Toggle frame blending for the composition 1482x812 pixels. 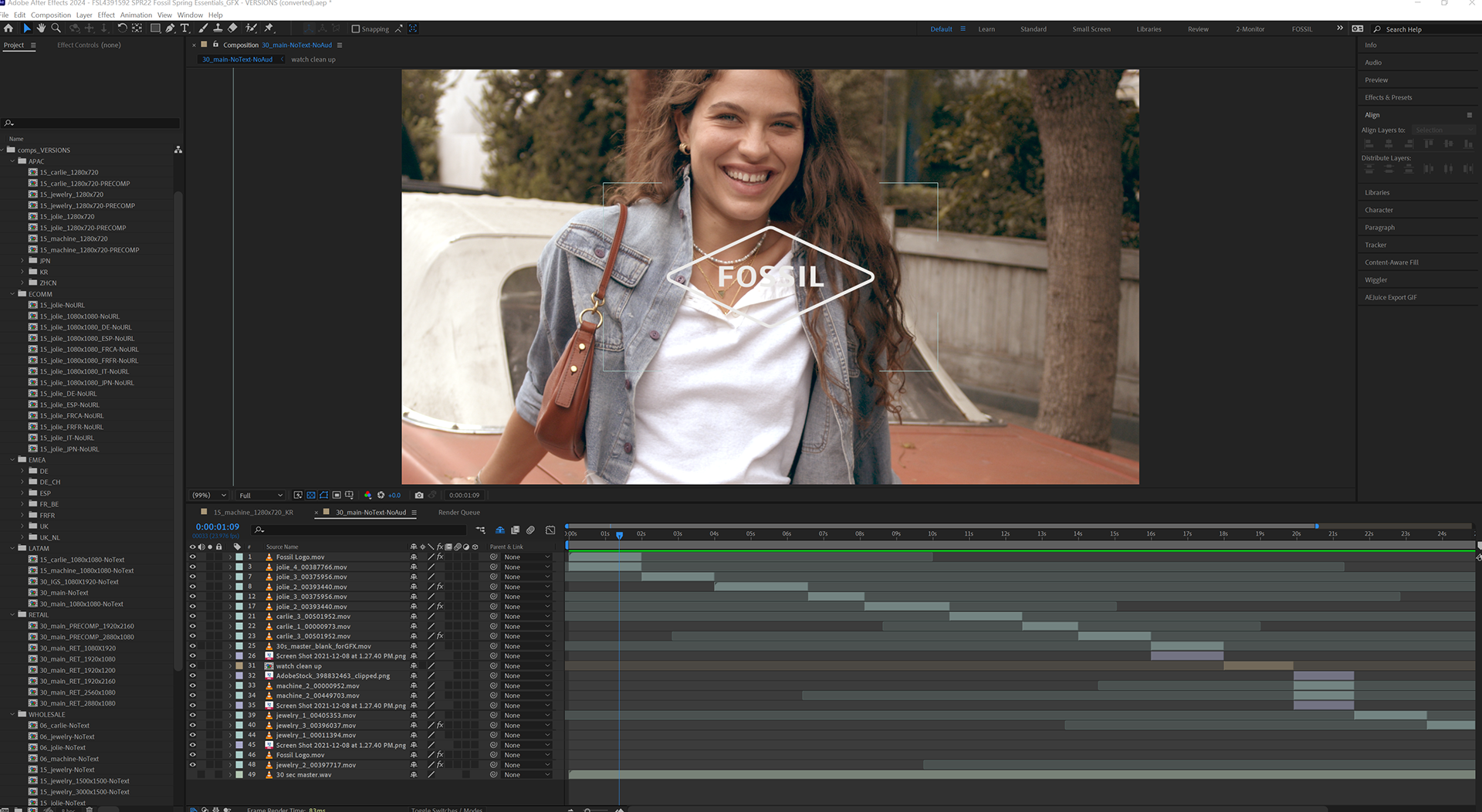click(x=516, y=529)
